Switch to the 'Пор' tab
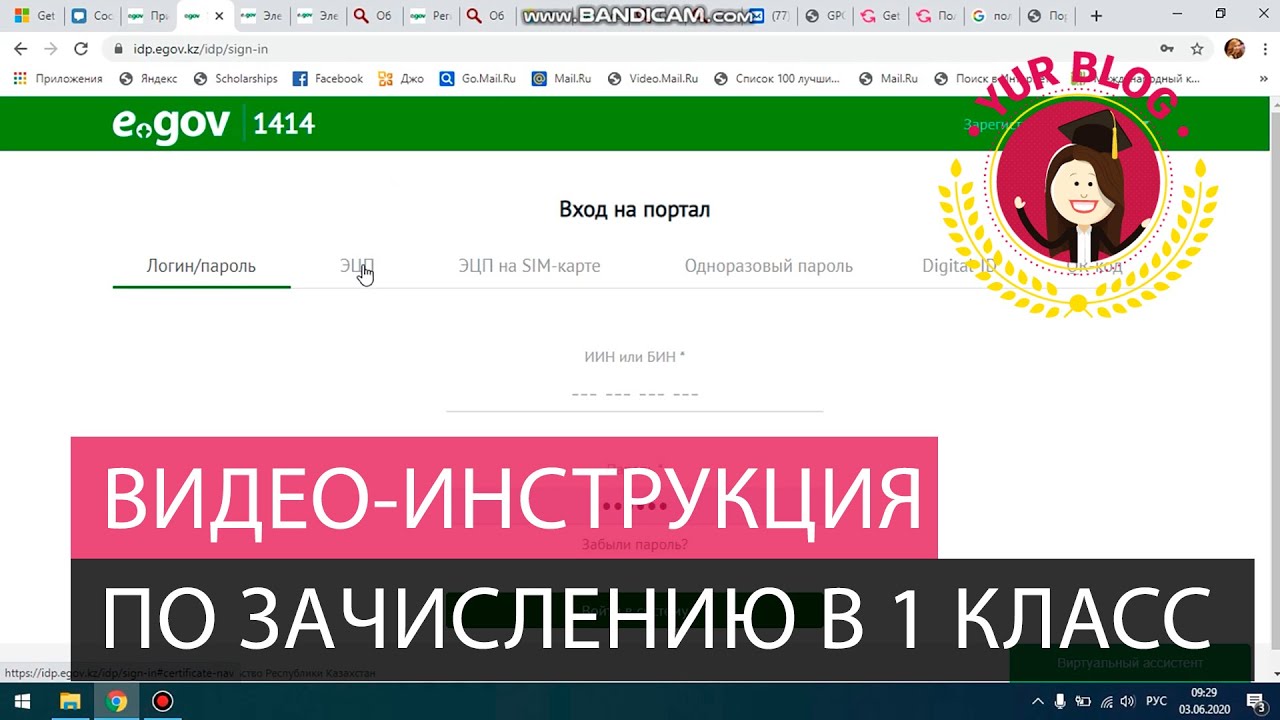Viewport: 1280px width, 720px height. tap(1048, 16)
